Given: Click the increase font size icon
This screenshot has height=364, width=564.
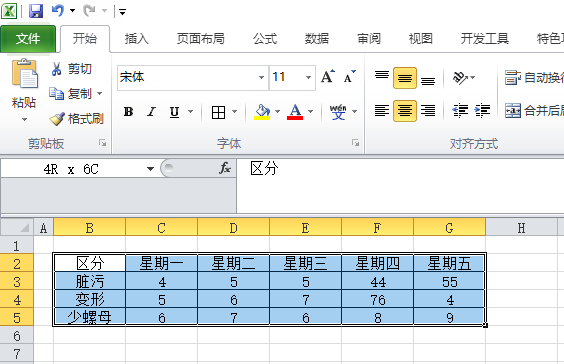Looking at the screenshot, I should pyautogui.click(x=328, y=77).
